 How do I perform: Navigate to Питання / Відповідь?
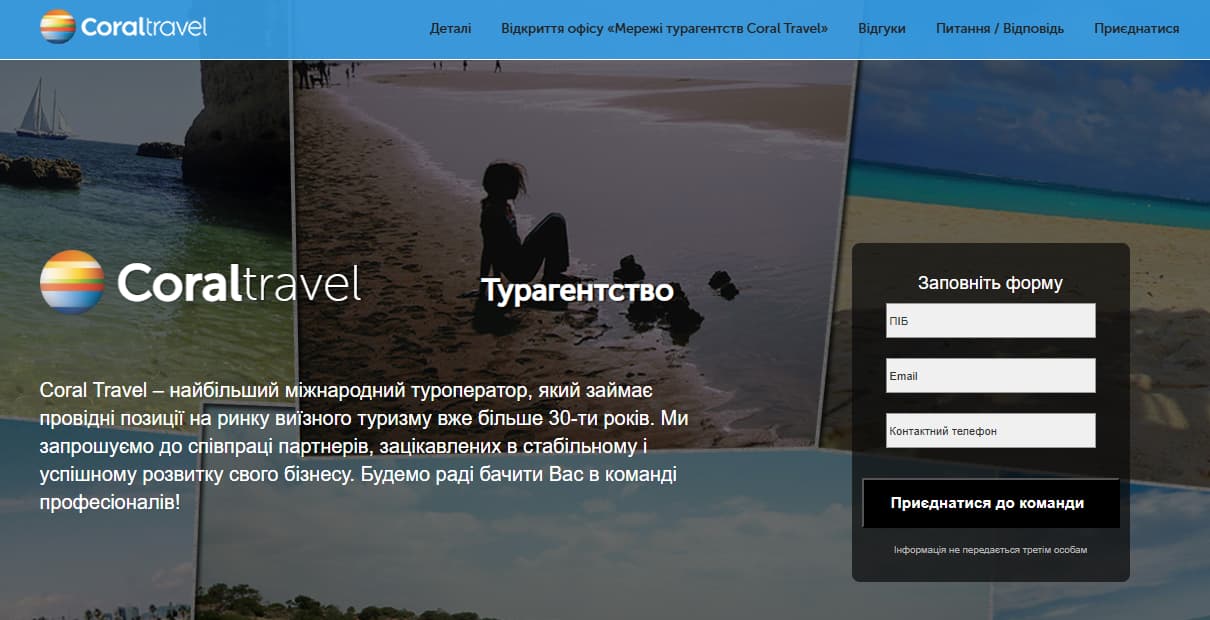pos(1000,28)
